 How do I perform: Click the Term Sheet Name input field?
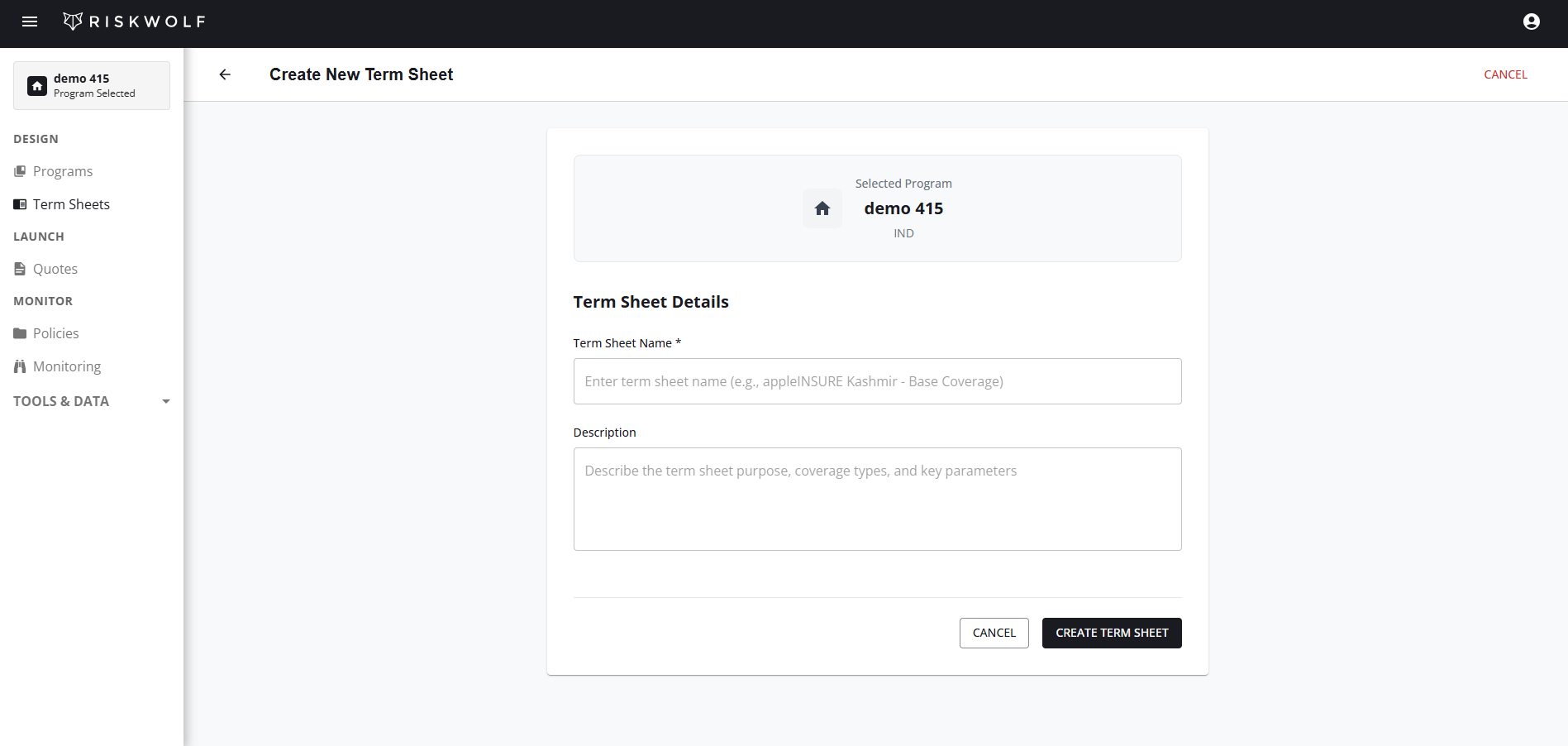pyautogui.click(x=877, y=381)
